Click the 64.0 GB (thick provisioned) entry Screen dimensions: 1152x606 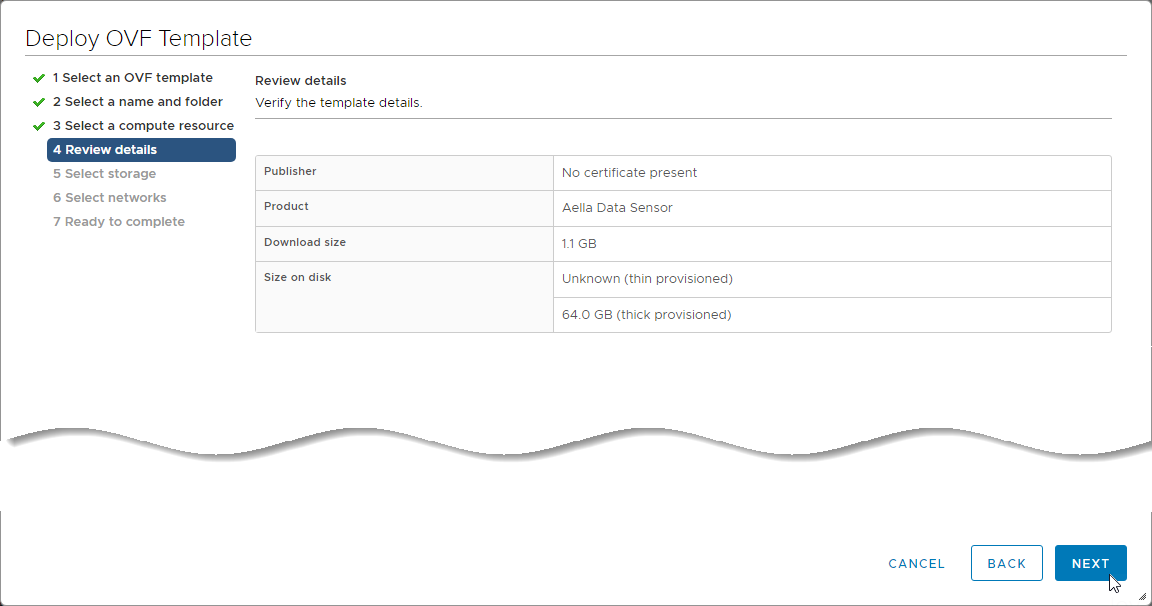click(646, 315)
